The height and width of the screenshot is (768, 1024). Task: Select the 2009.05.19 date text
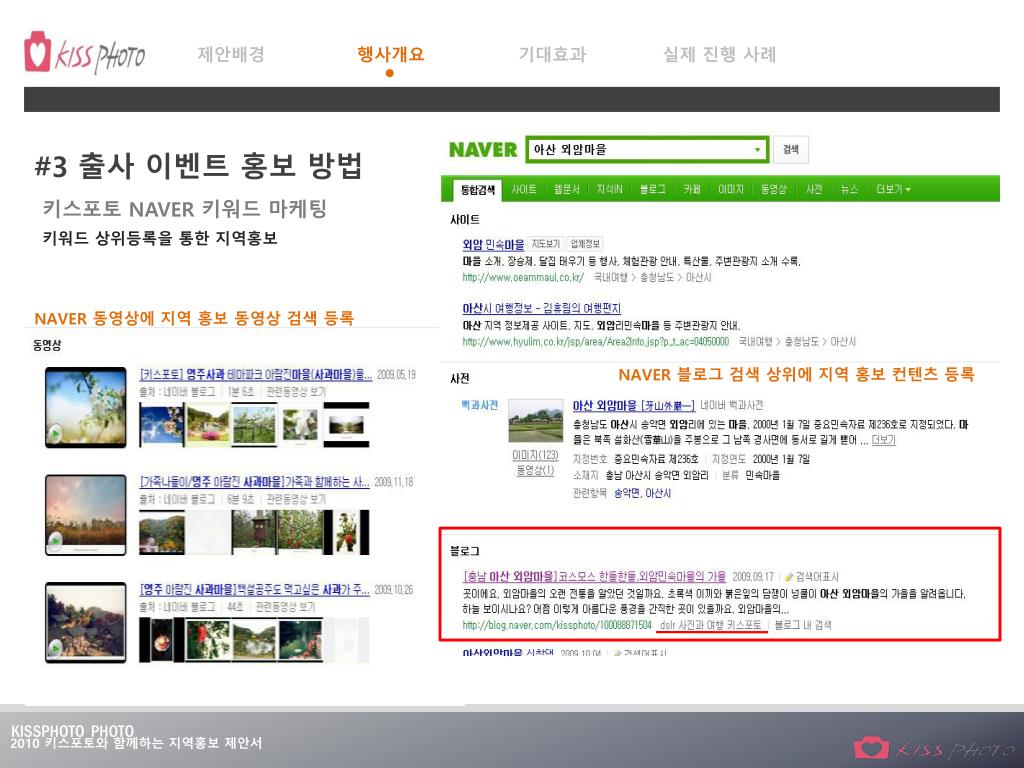point(396,375)
